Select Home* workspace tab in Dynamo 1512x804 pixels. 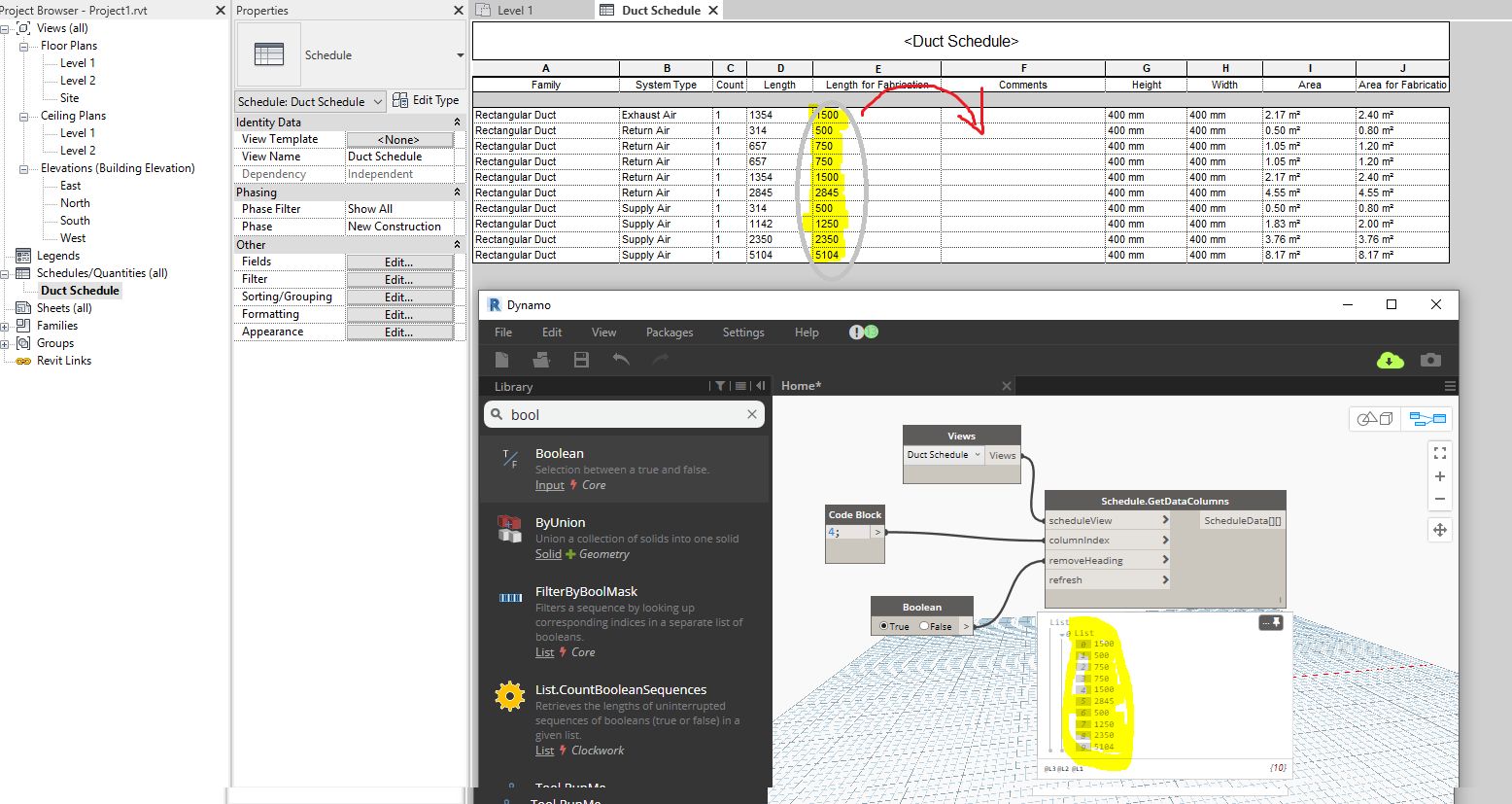(801, 386)
